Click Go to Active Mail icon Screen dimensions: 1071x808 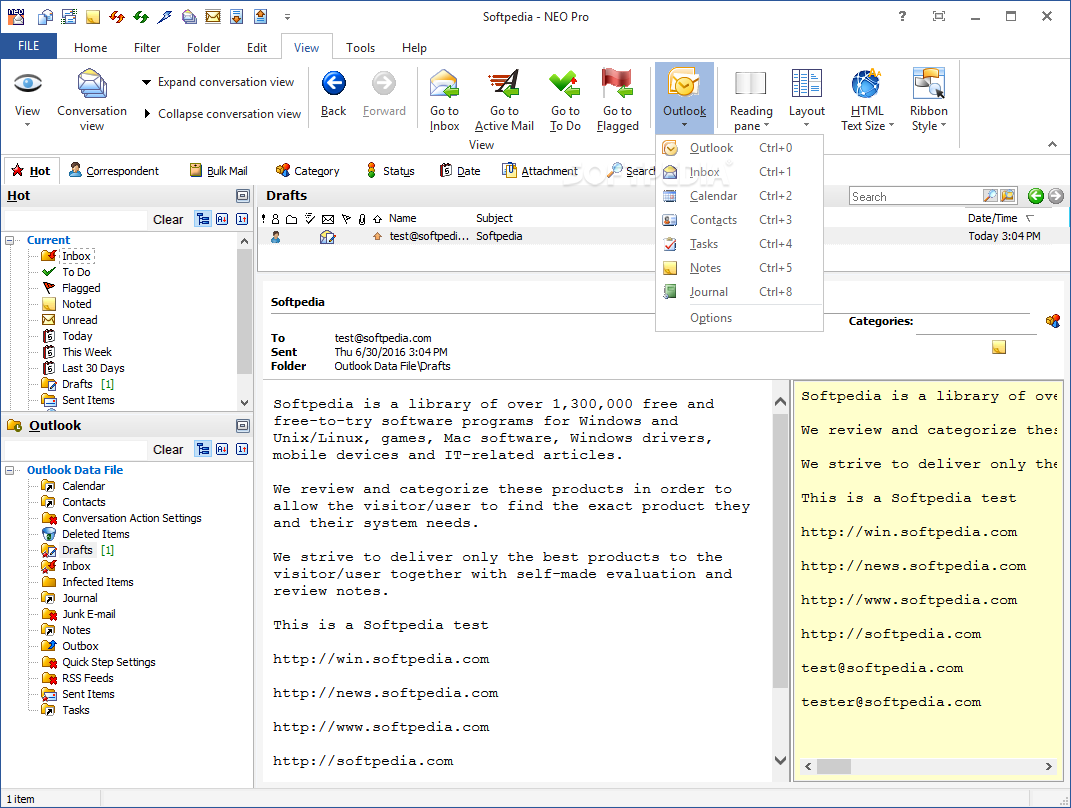tap(504, 100)
